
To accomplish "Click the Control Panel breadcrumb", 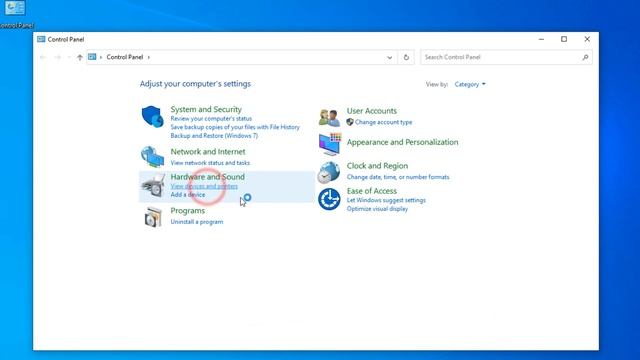I will pos(125,57).
